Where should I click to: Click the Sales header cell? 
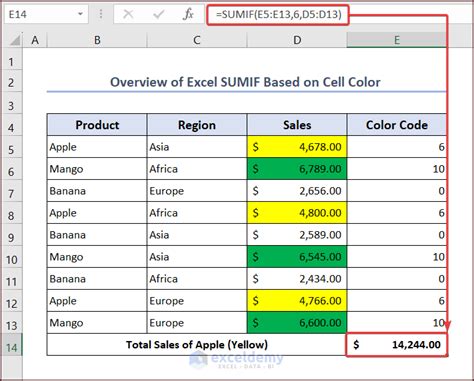pyautogui.click(x=297, y=125)
